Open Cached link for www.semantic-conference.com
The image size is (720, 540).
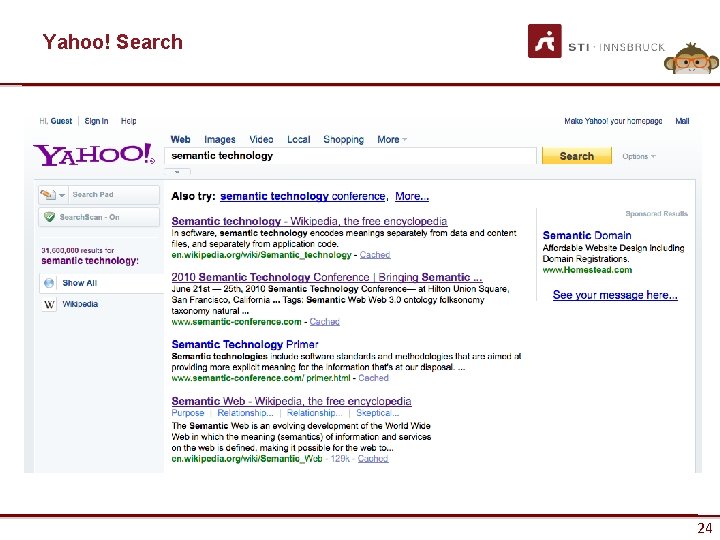(325, 322)
